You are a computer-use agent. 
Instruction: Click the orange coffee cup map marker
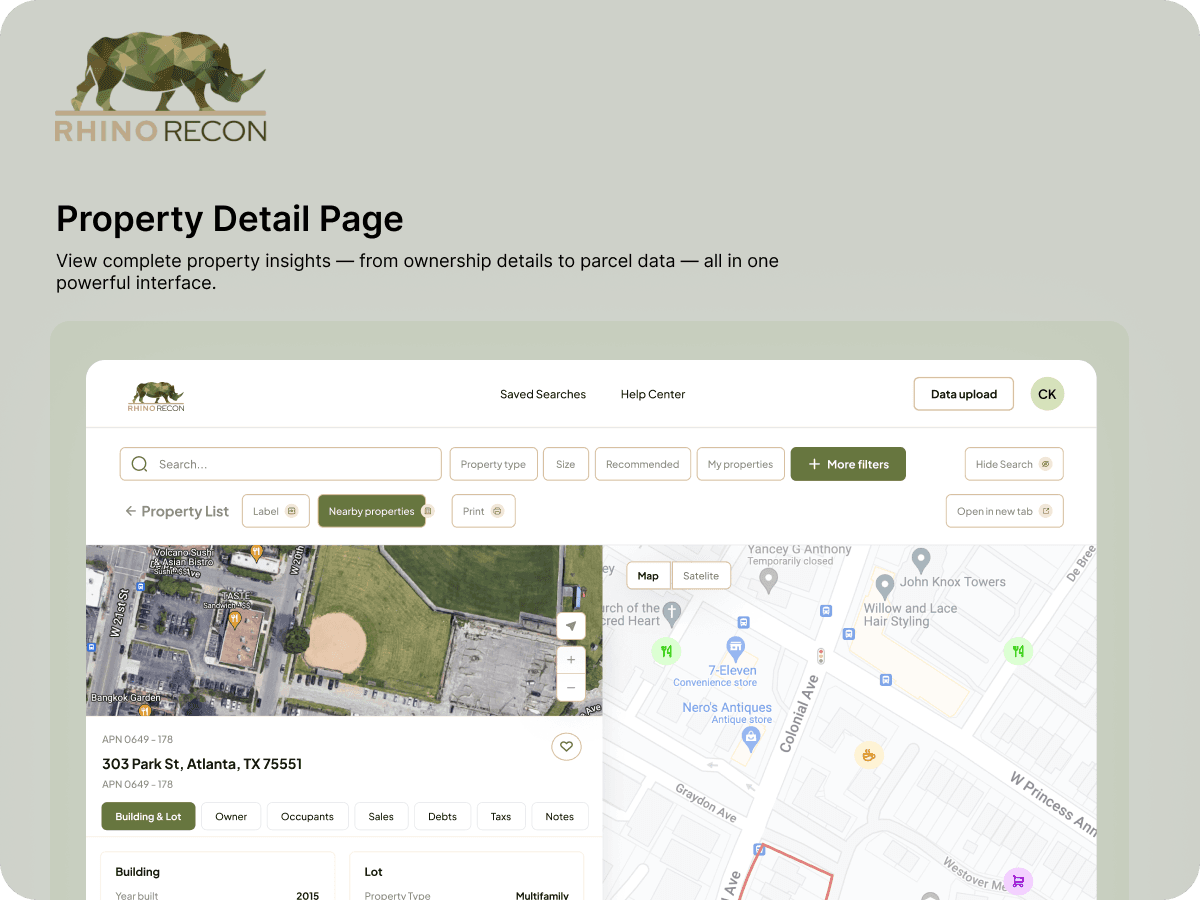[868, 755]
